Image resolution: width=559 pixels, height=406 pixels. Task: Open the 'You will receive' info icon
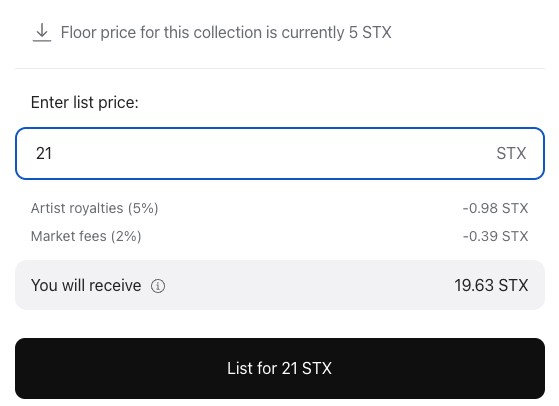(x=158, y=286)
